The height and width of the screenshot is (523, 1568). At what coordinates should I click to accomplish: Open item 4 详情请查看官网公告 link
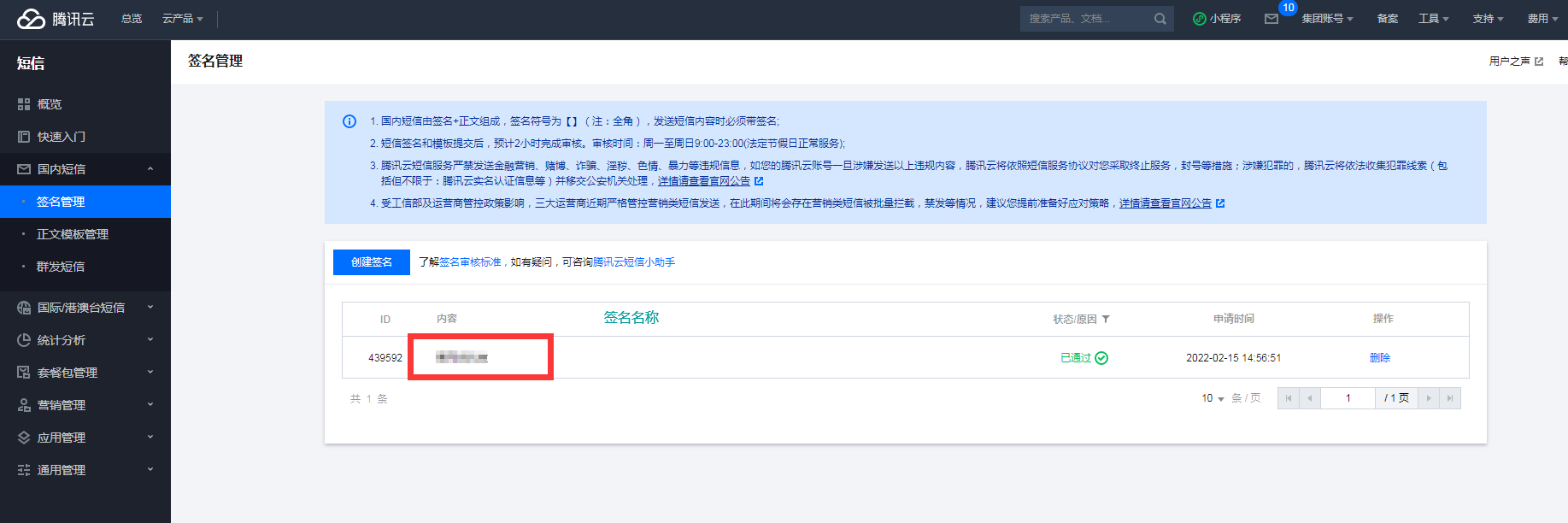[x=1166, y=203]
